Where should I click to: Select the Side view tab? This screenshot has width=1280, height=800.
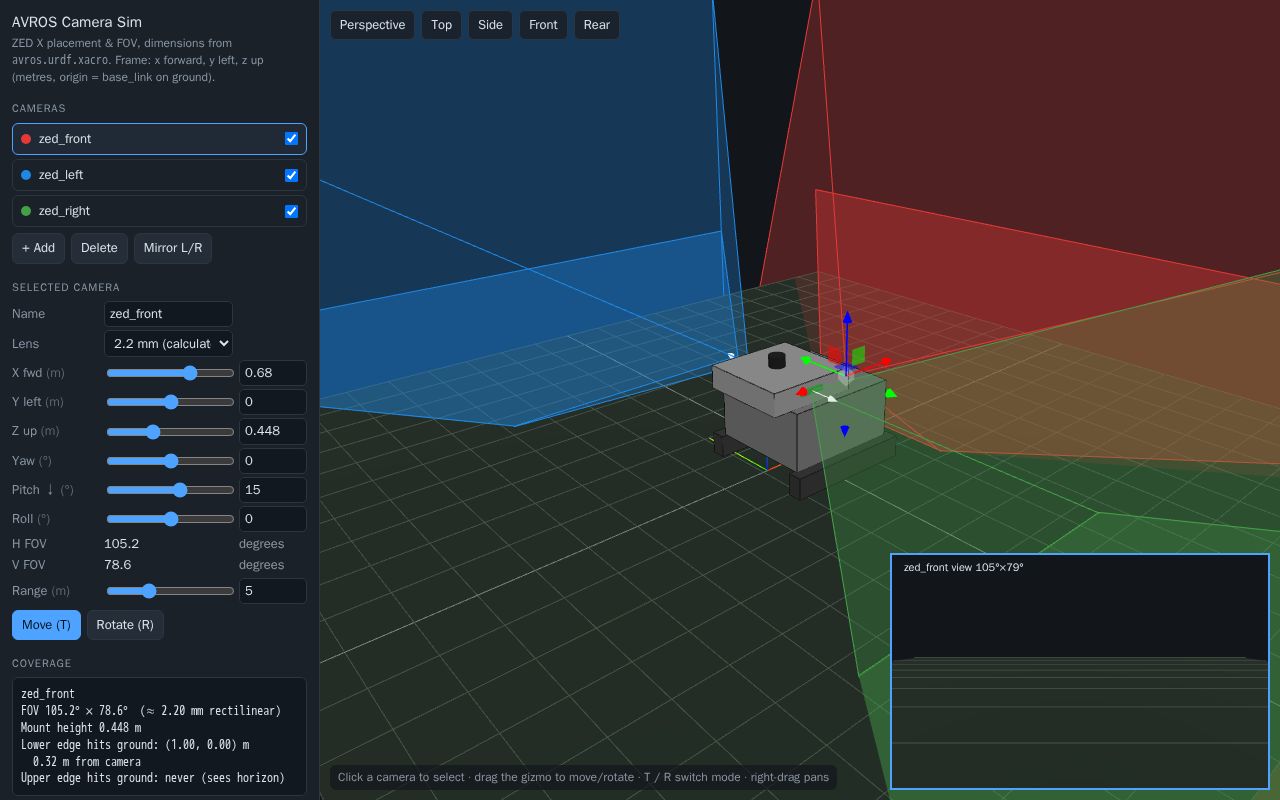click(x=490, y=25)
